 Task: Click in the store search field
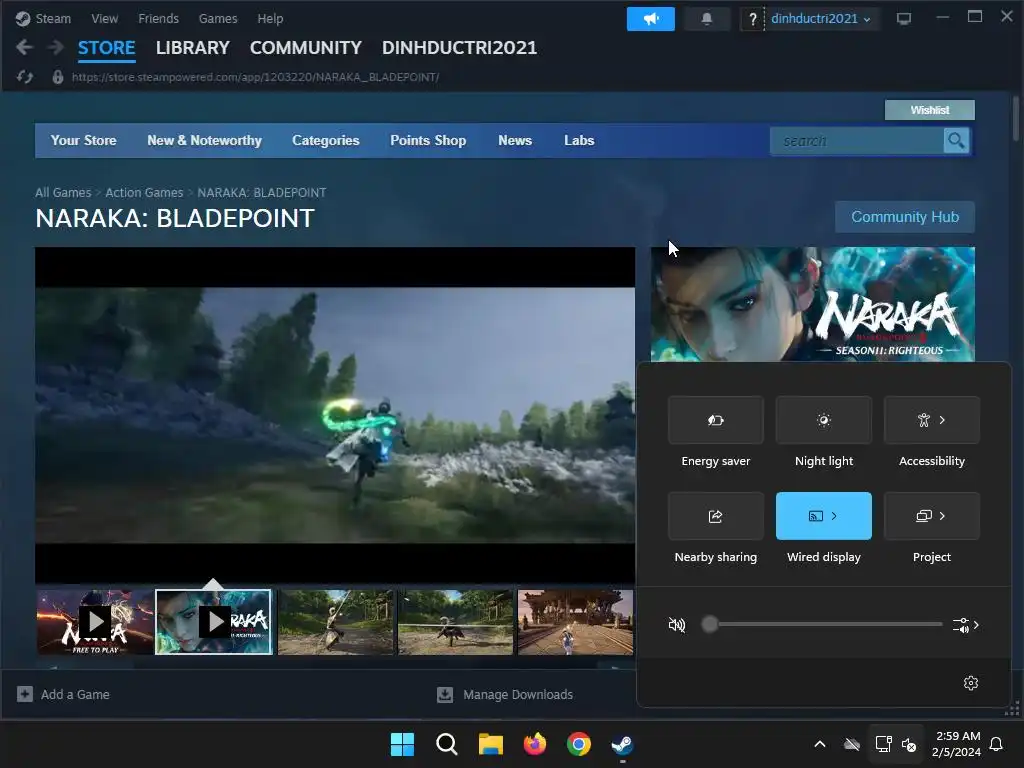point(857,140)
